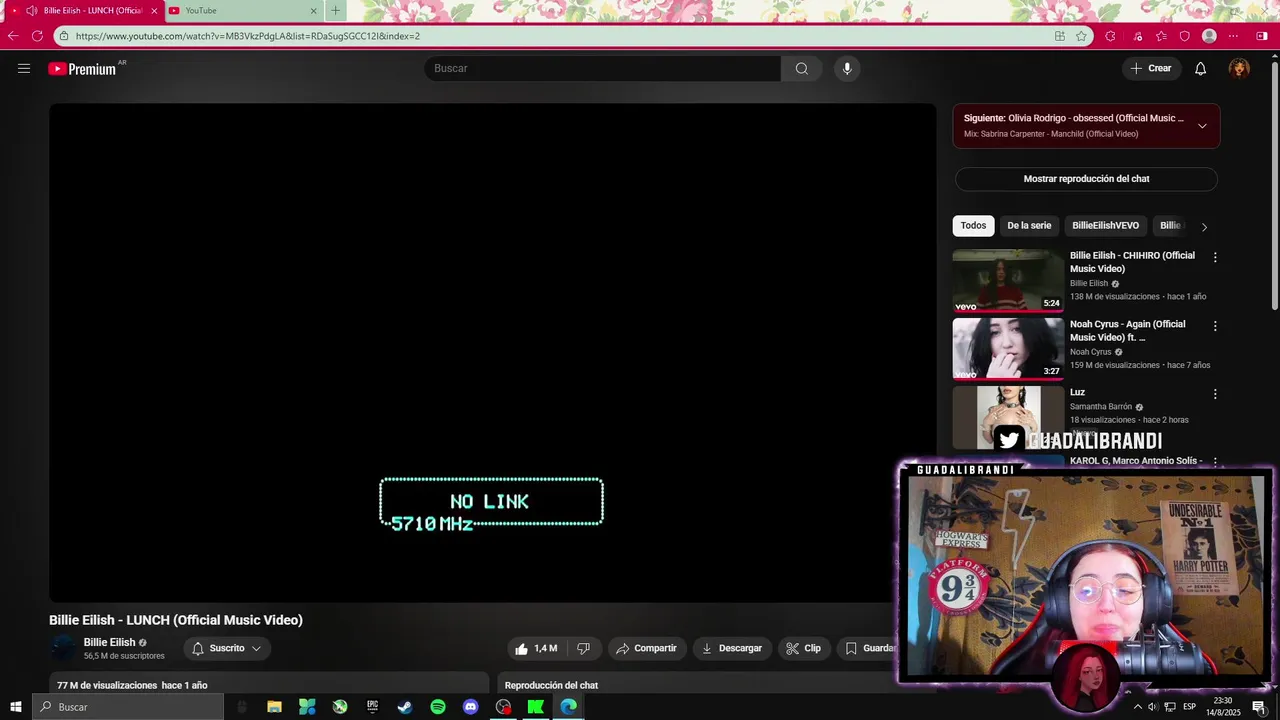Reload the current page

37,36
